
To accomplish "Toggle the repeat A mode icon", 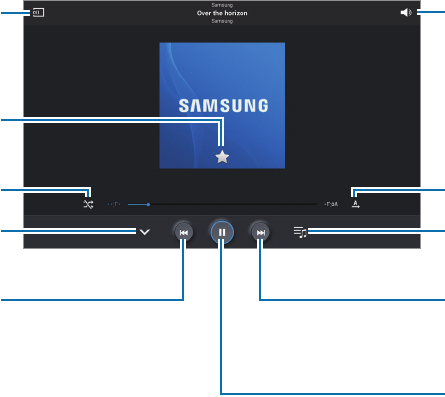I will [356, 204].
